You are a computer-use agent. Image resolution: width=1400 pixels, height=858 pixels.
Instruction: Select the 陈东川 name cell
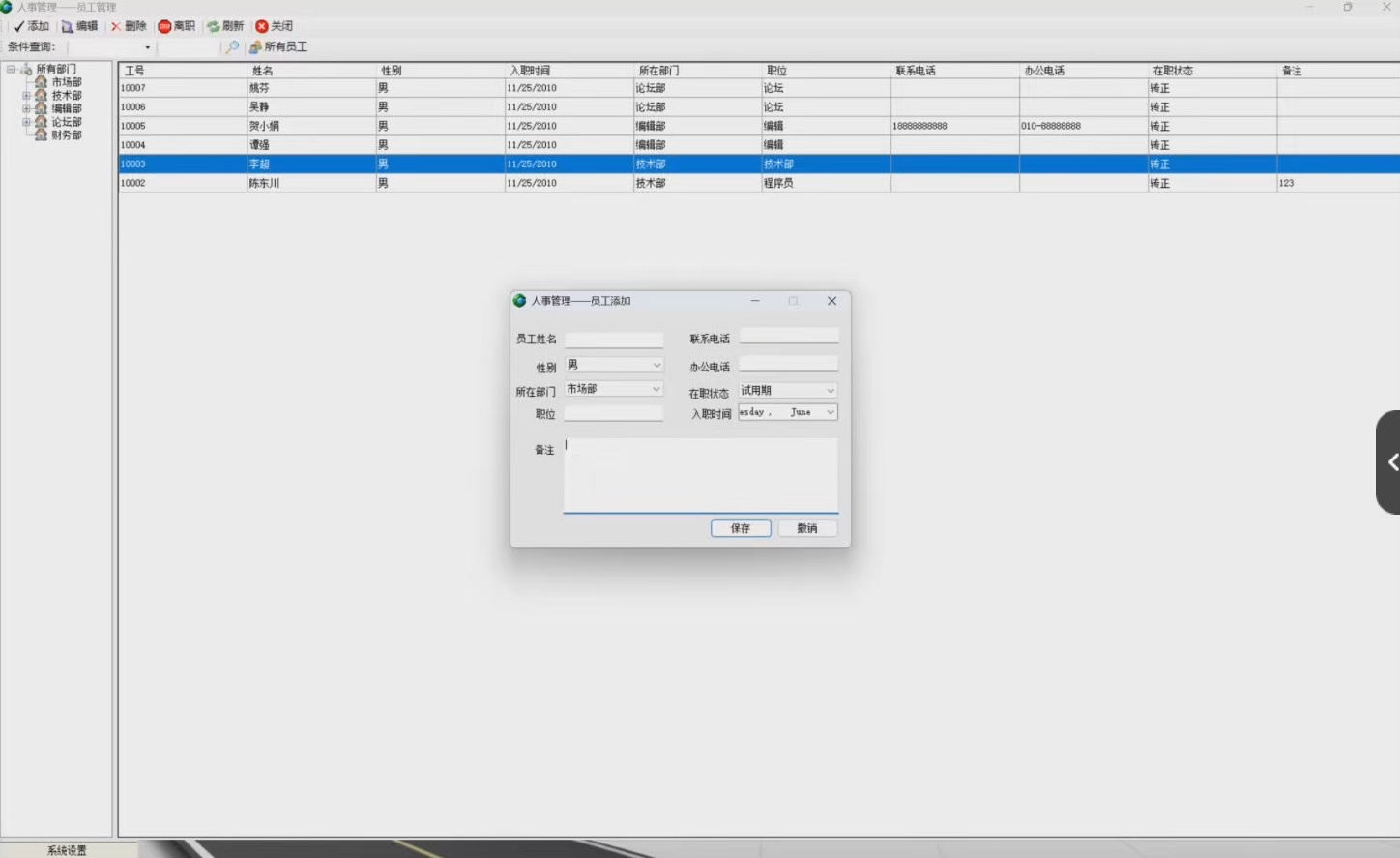pyautogui.click(x=311, y=183)
